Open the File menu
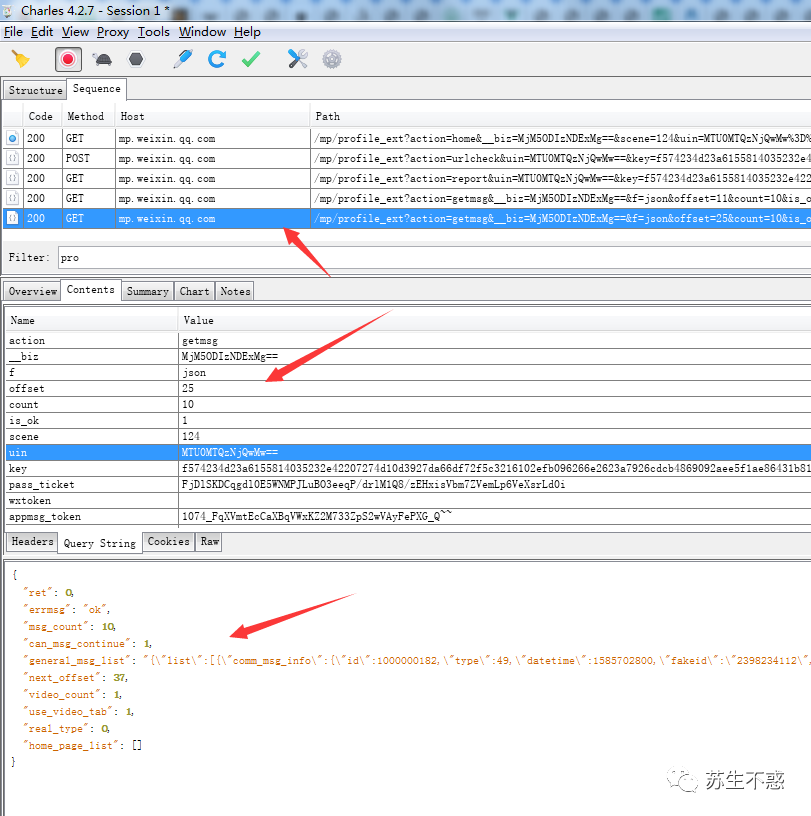The height and width of the screenshot is (816, 811). pos(13,32)
